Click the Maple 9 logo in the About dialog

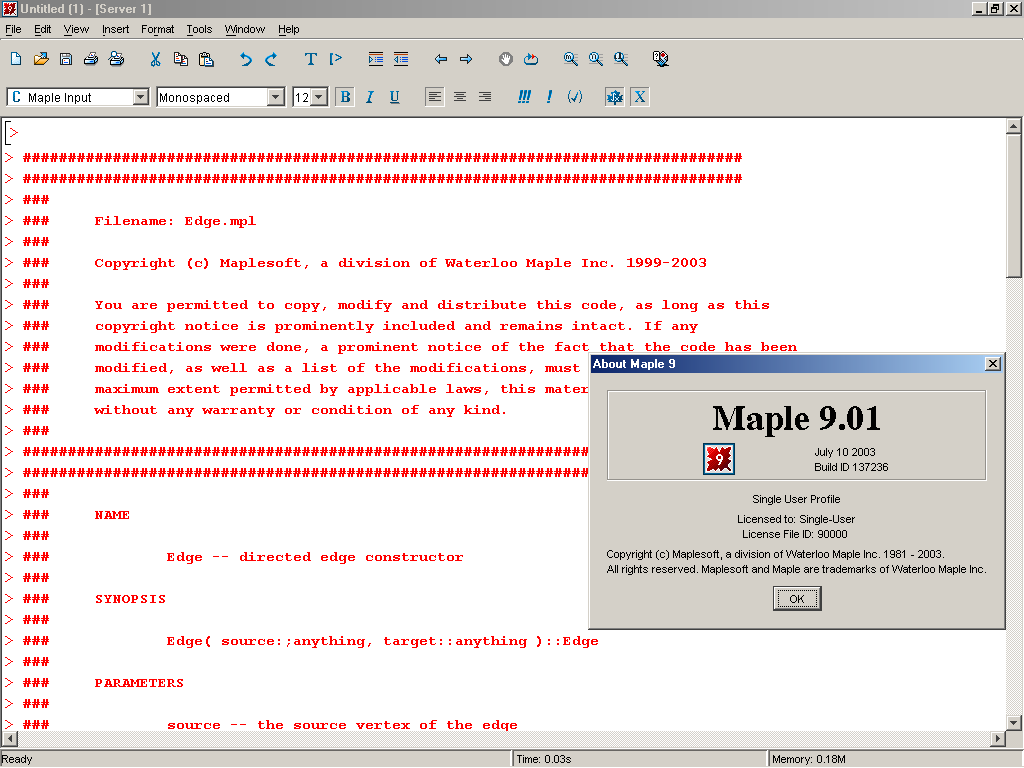point(719,458)
